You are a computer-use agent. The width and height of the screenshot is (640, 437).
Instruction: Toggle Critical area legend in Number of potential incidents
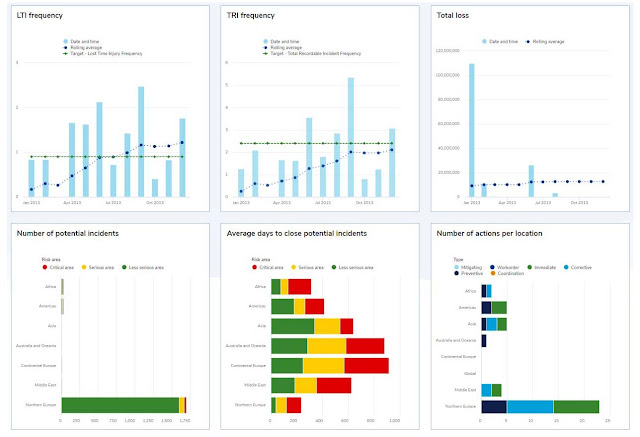58,267
